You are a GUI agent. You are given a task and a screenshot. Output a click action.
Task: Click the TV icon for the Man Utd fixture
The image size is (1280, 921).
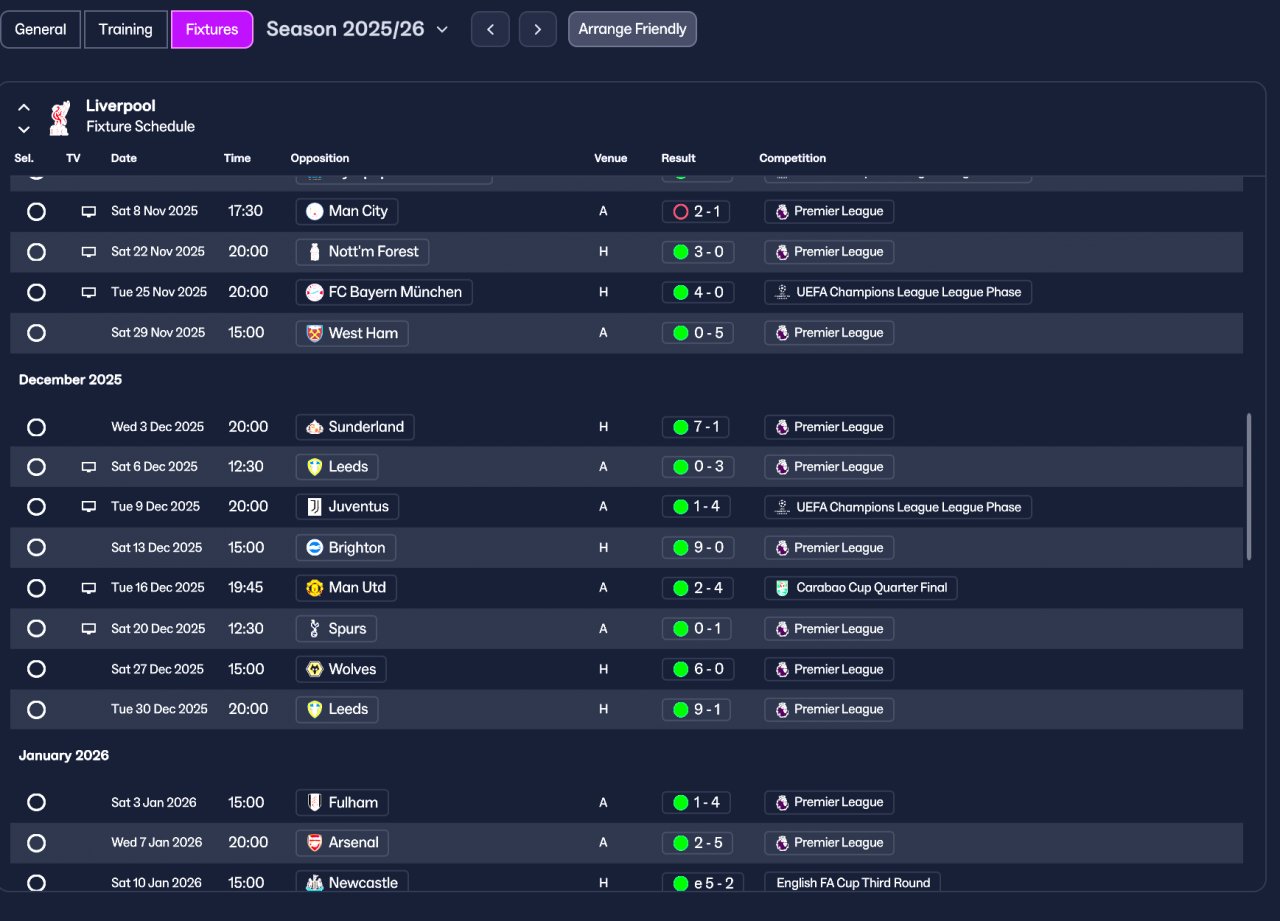89,588
